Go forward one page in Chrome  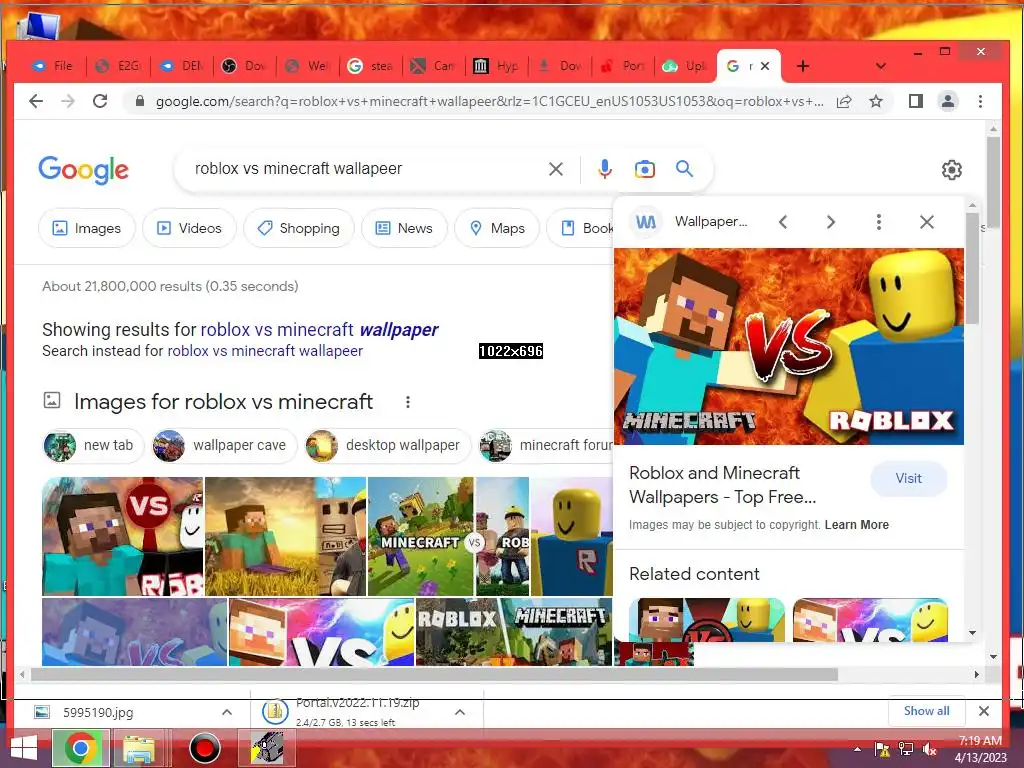(x=68, y=101)
